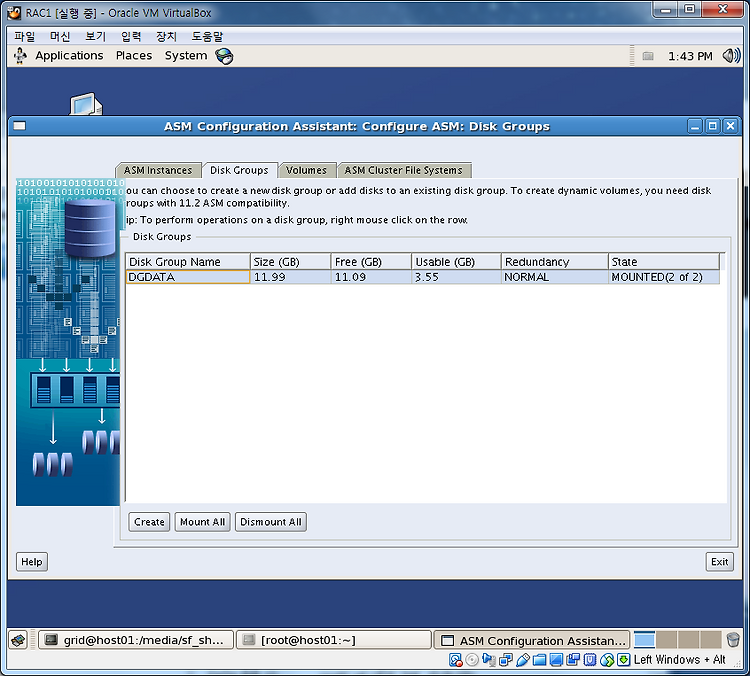This screenshot has height=676, width=750.
Task: Click the Usable (GB) column header
Action: click(456, 262)
